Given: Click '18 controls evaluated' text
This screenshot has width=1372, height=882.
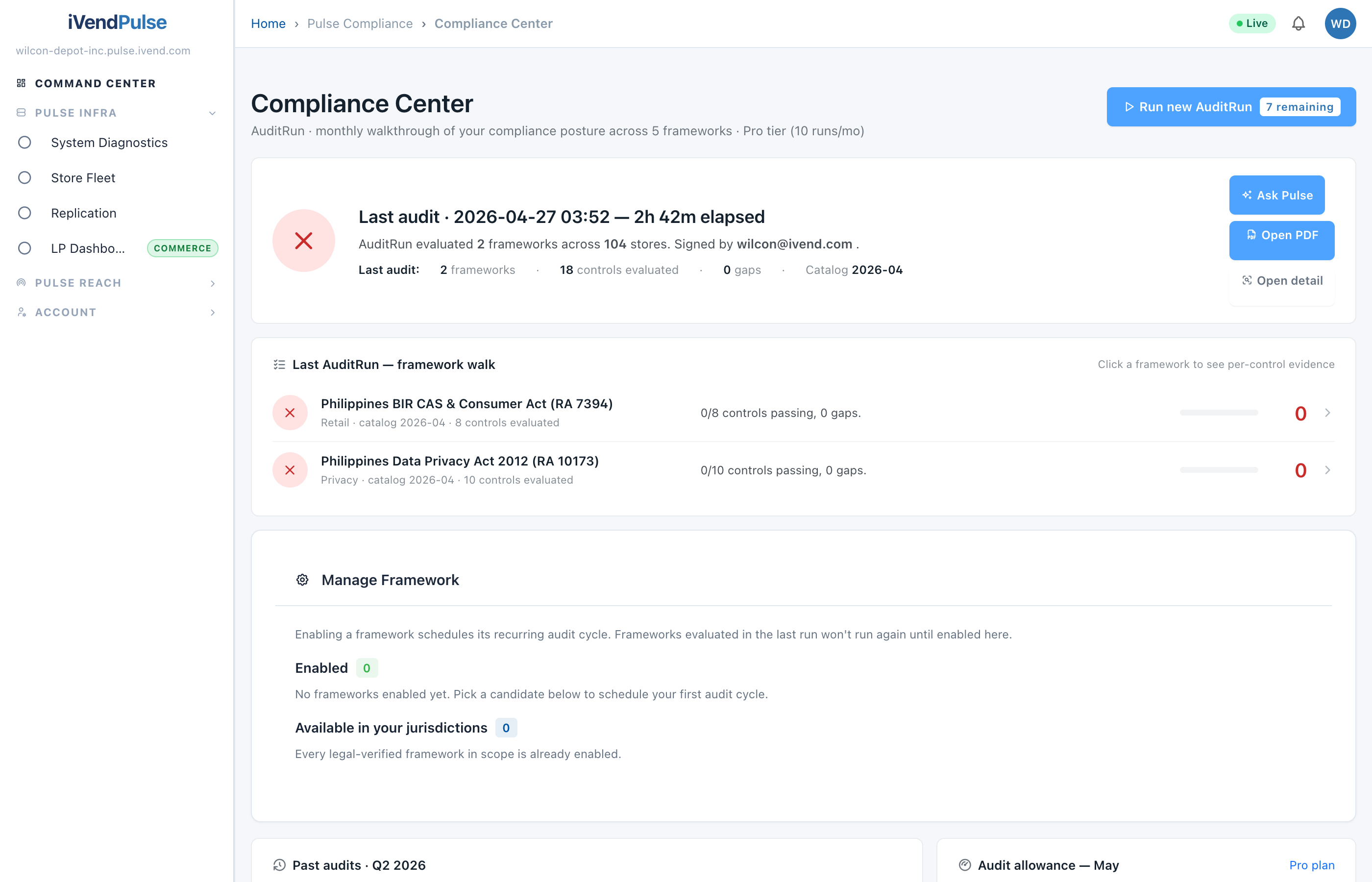Looking at the screenshot, I should (619, 270).
